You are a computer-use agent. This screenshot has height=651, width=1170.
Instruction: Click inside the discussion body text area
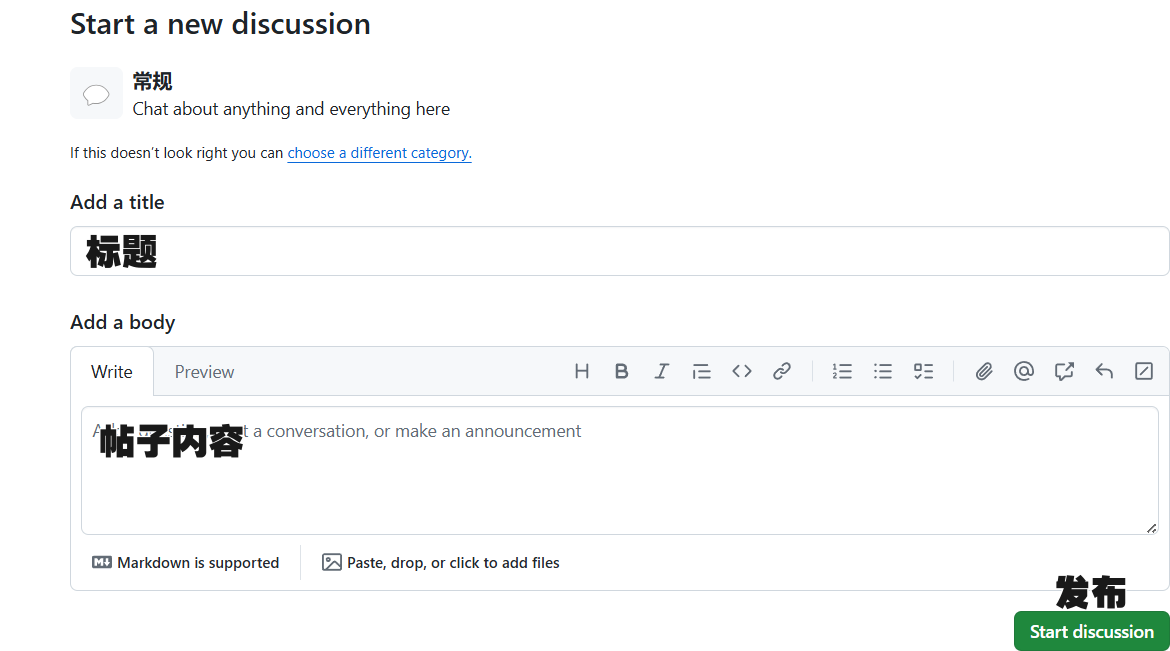pos(619,470)
